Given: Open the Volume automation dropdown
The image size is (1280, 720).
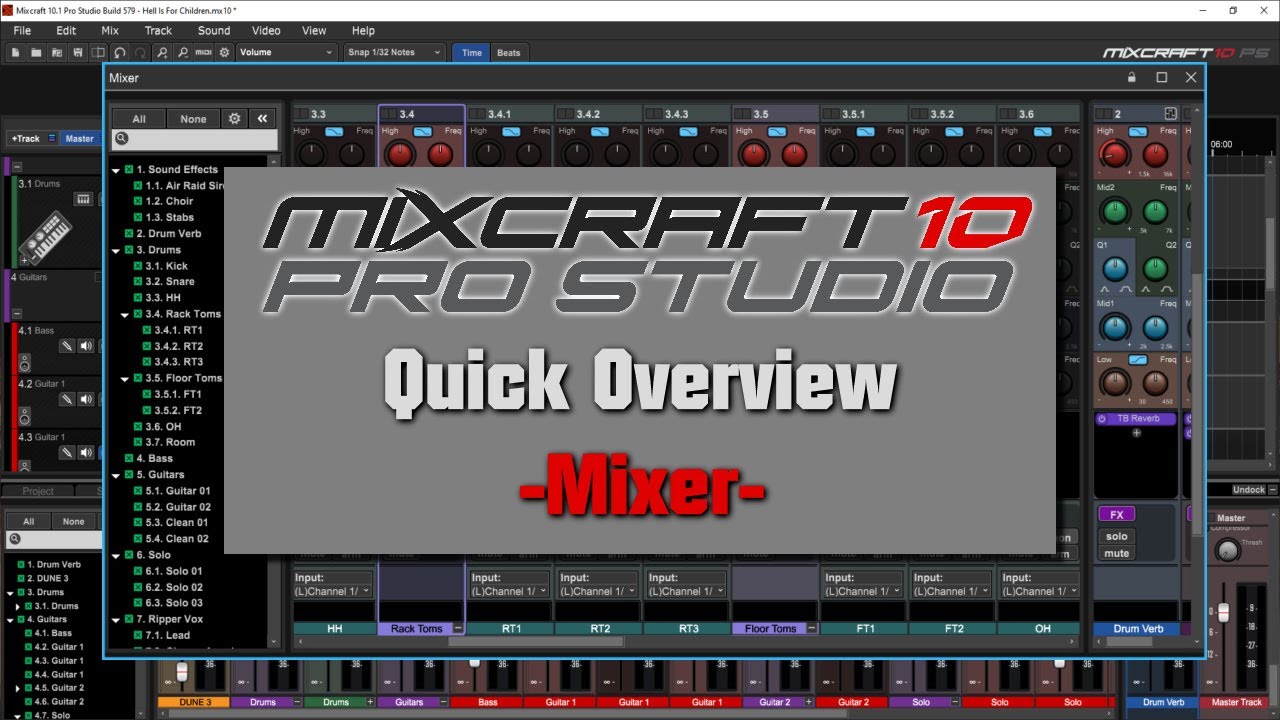Looking at the screenshot, I should click(x=286, y=52).
